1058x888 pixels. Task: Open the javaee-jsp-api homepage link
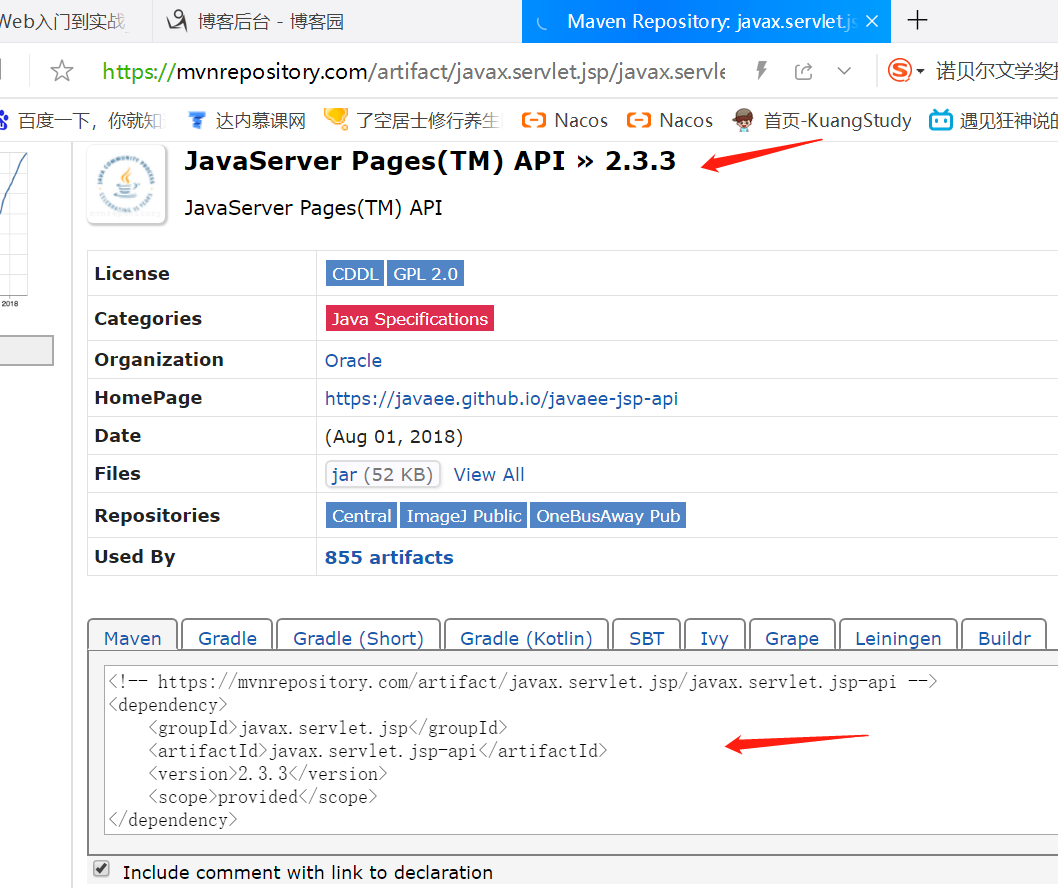point(501,399)
